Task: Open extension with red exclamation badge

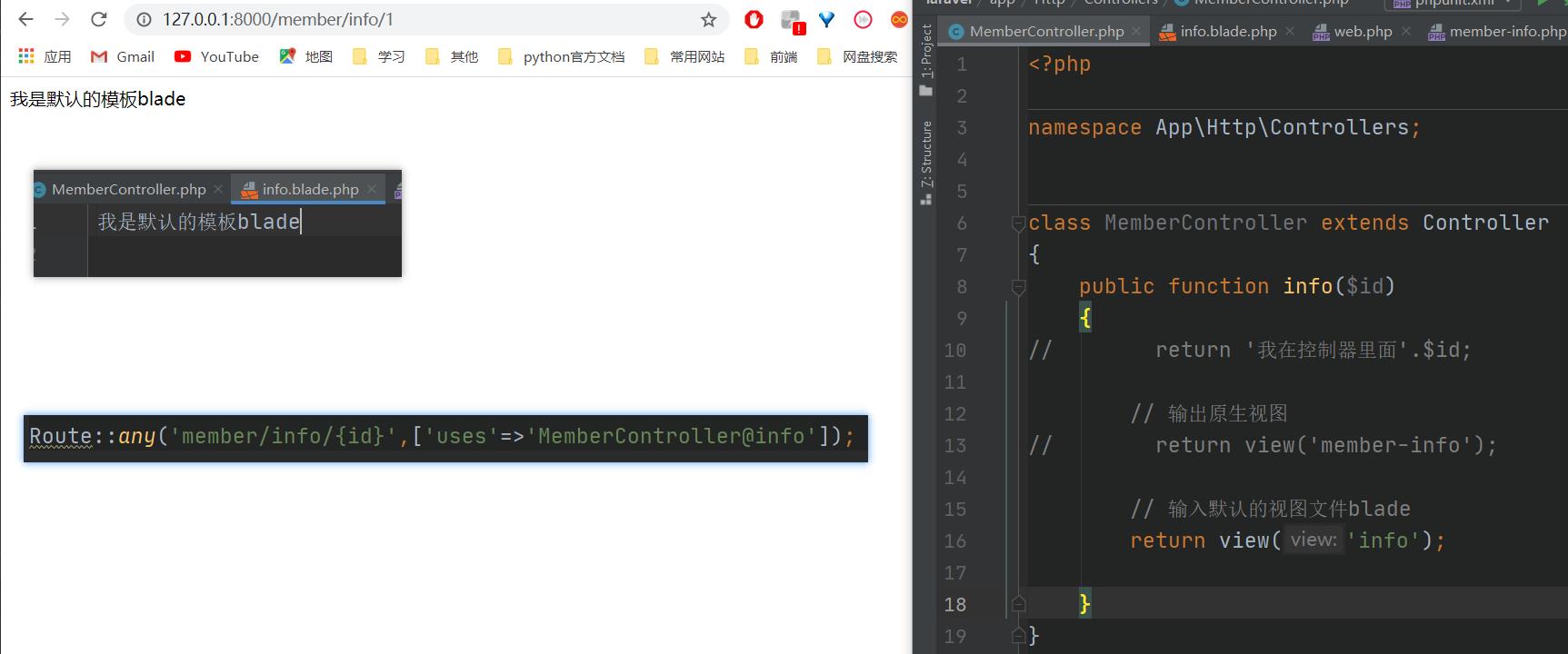Action: click(x=792, y=20)
